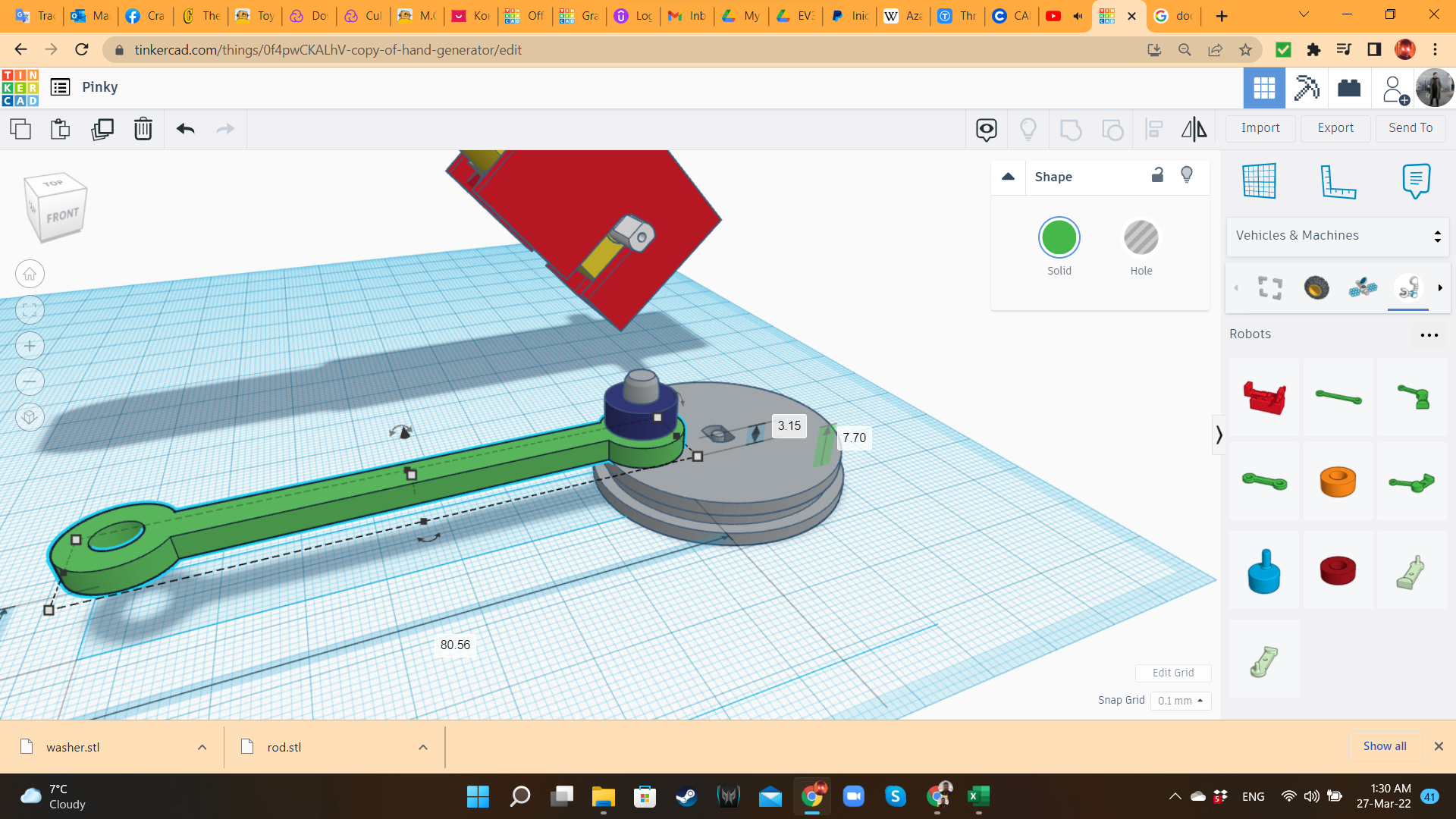Click the Duplicate and repeat icon

click(102, 129)
